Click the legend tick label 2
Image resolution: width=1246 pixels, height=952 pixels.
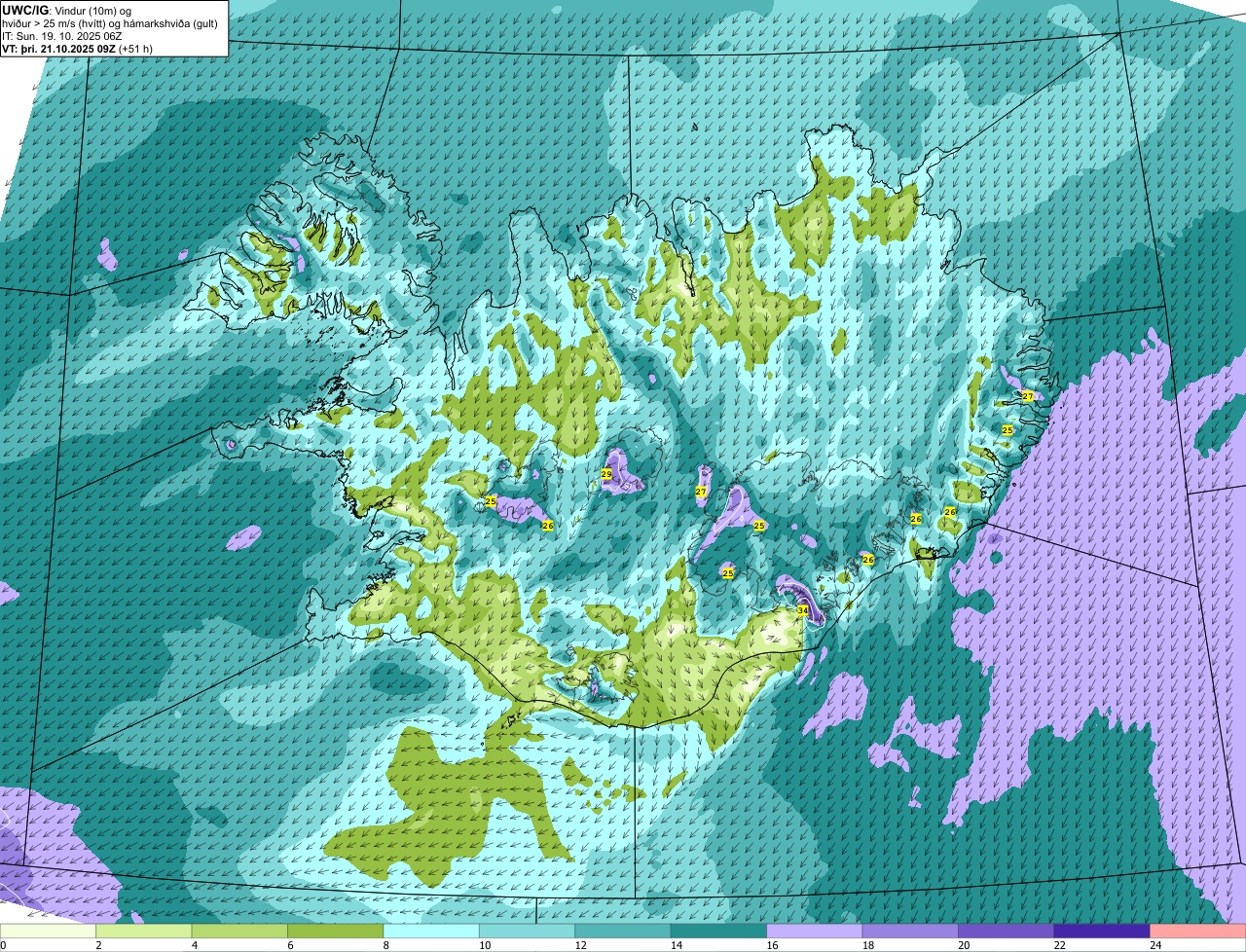coord(98,944)
